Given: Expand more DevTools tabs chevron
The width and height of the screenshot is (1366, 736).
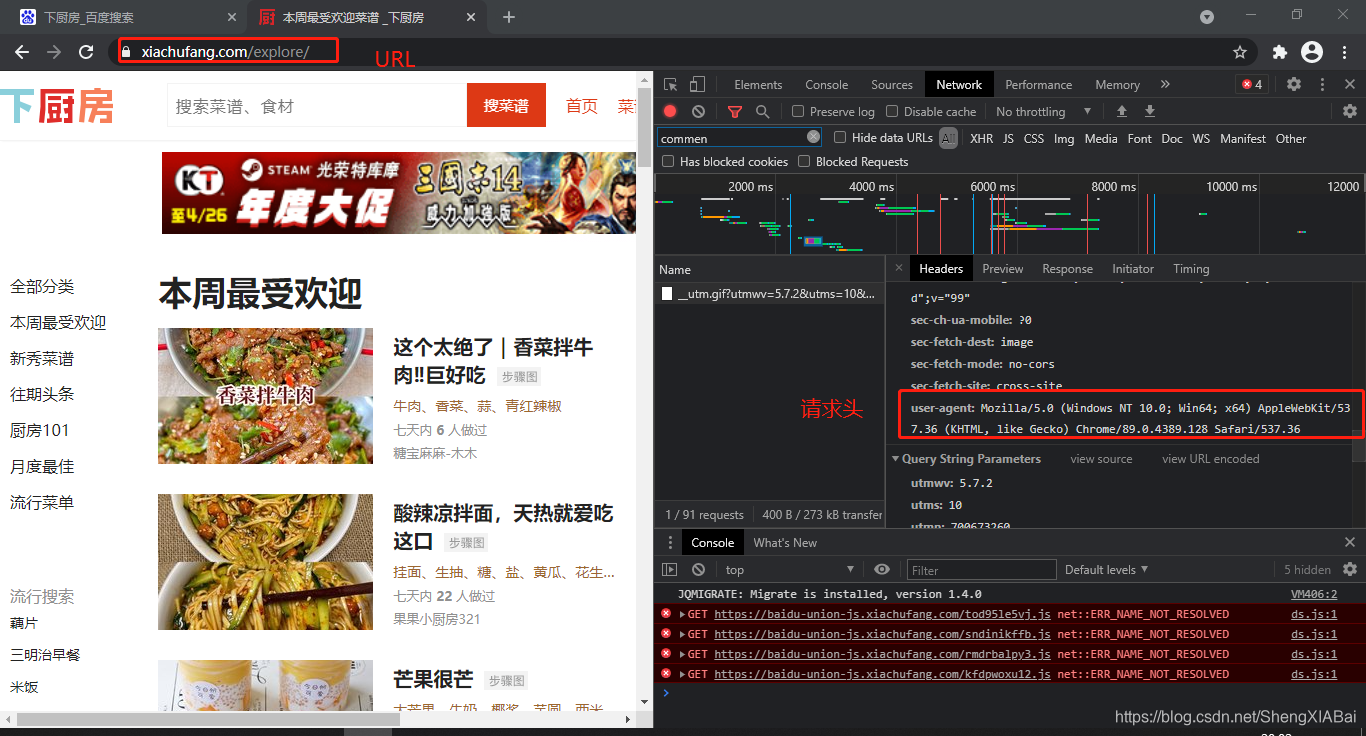Looking at the screenshot, I should point(1165,84).
